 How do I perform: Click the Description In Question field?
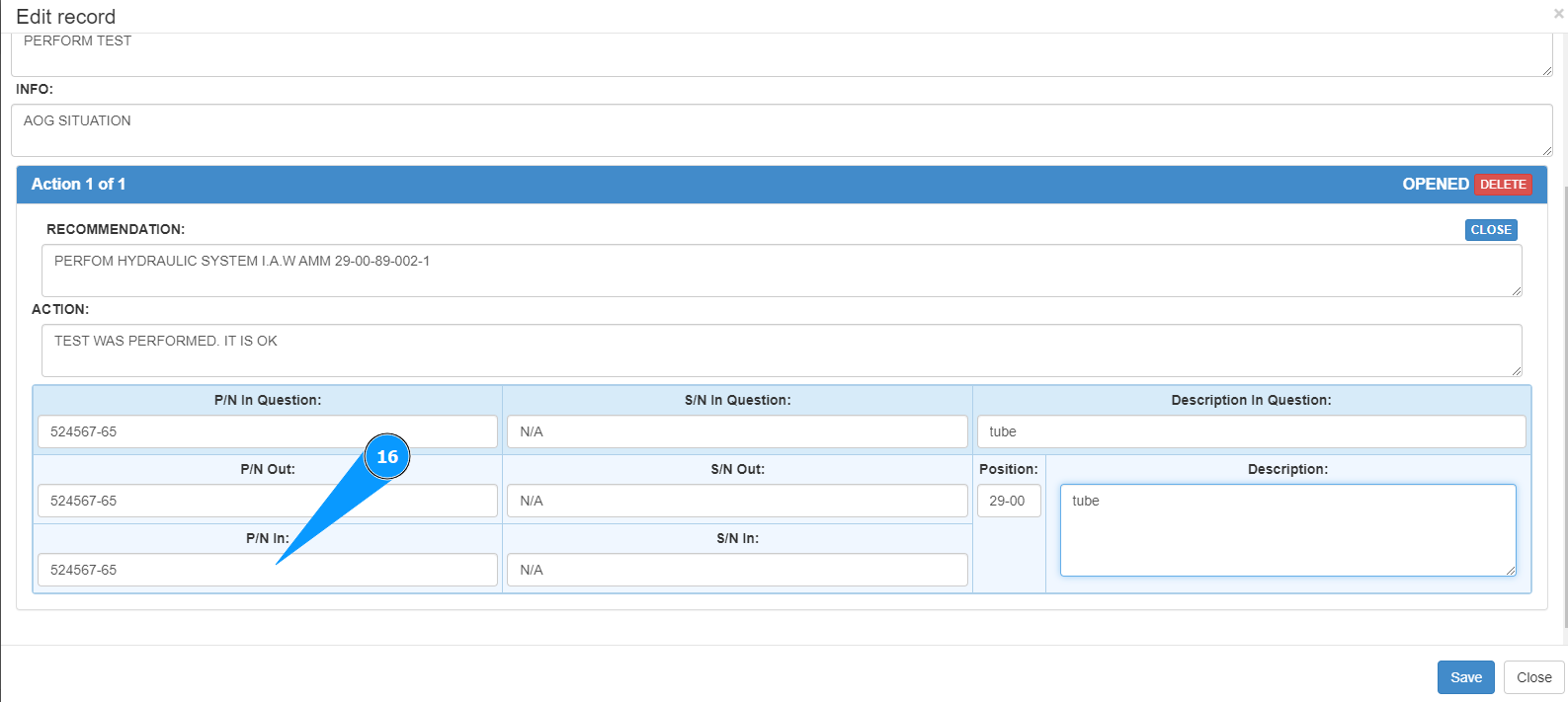[1251, 431]
